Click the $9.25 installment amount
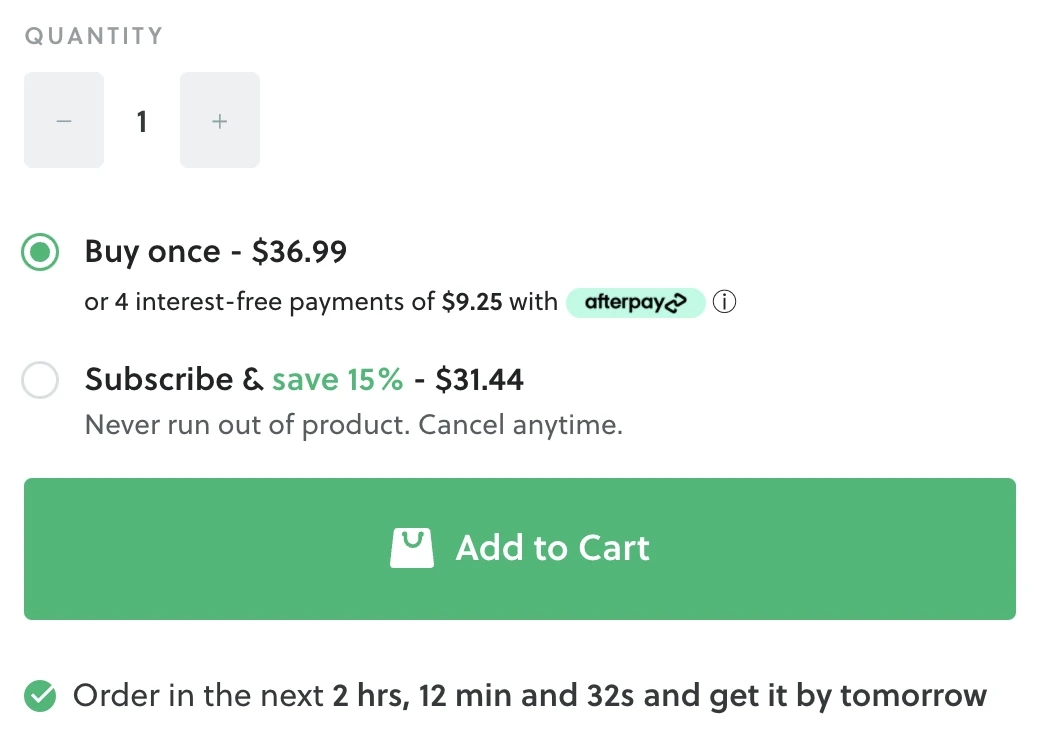This screenshot has width=1058, height=744. 472,302
